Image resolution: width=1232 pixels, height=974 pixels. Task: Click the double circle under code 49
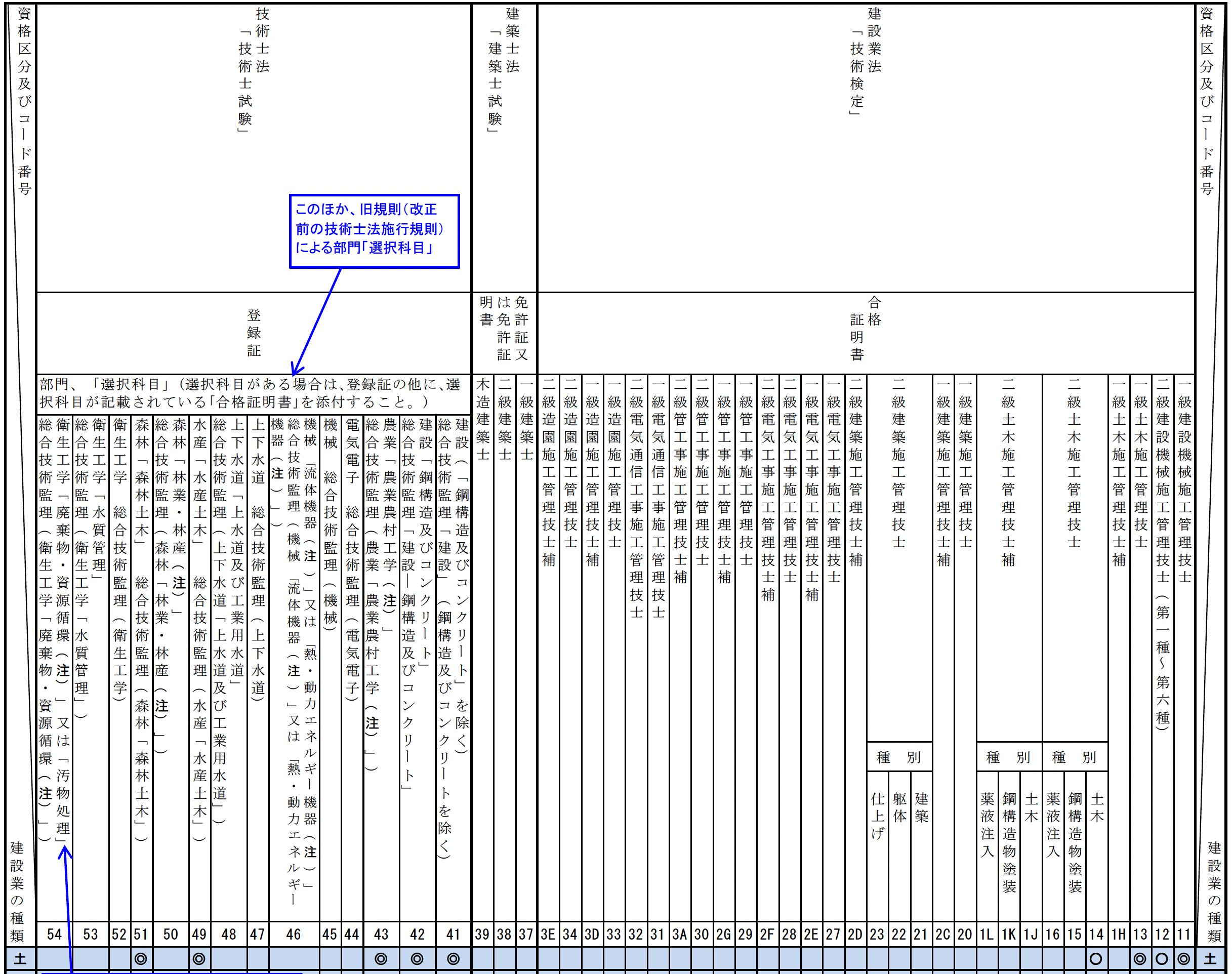tap(199, 959)
